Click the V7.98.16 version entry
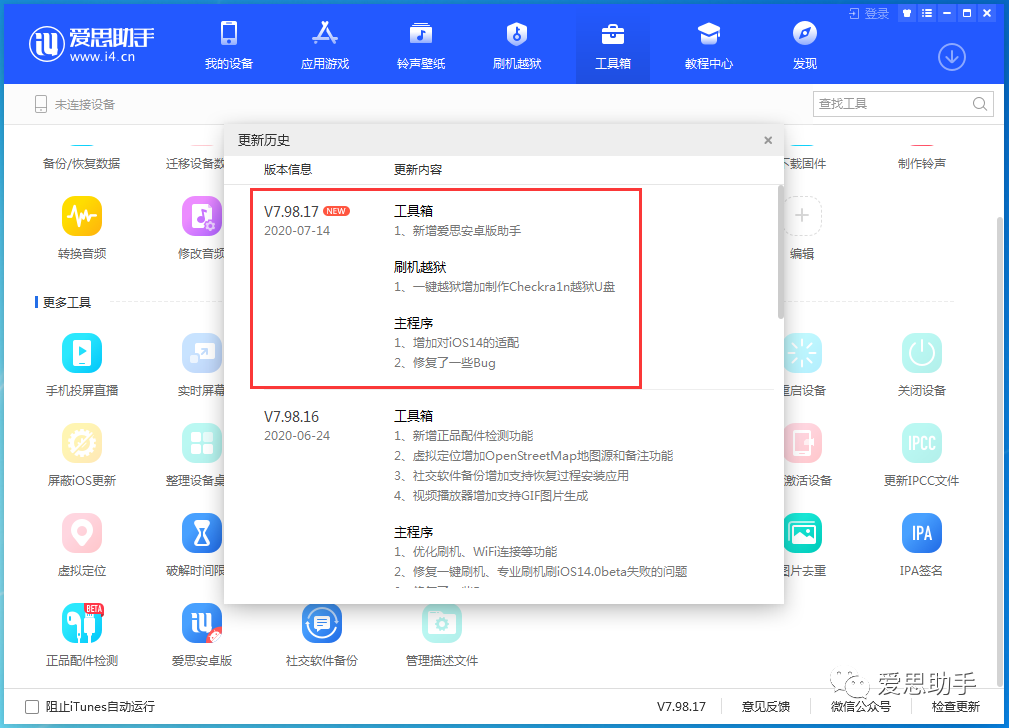Screen dimensions: 1009x728 tap(291, 416)
